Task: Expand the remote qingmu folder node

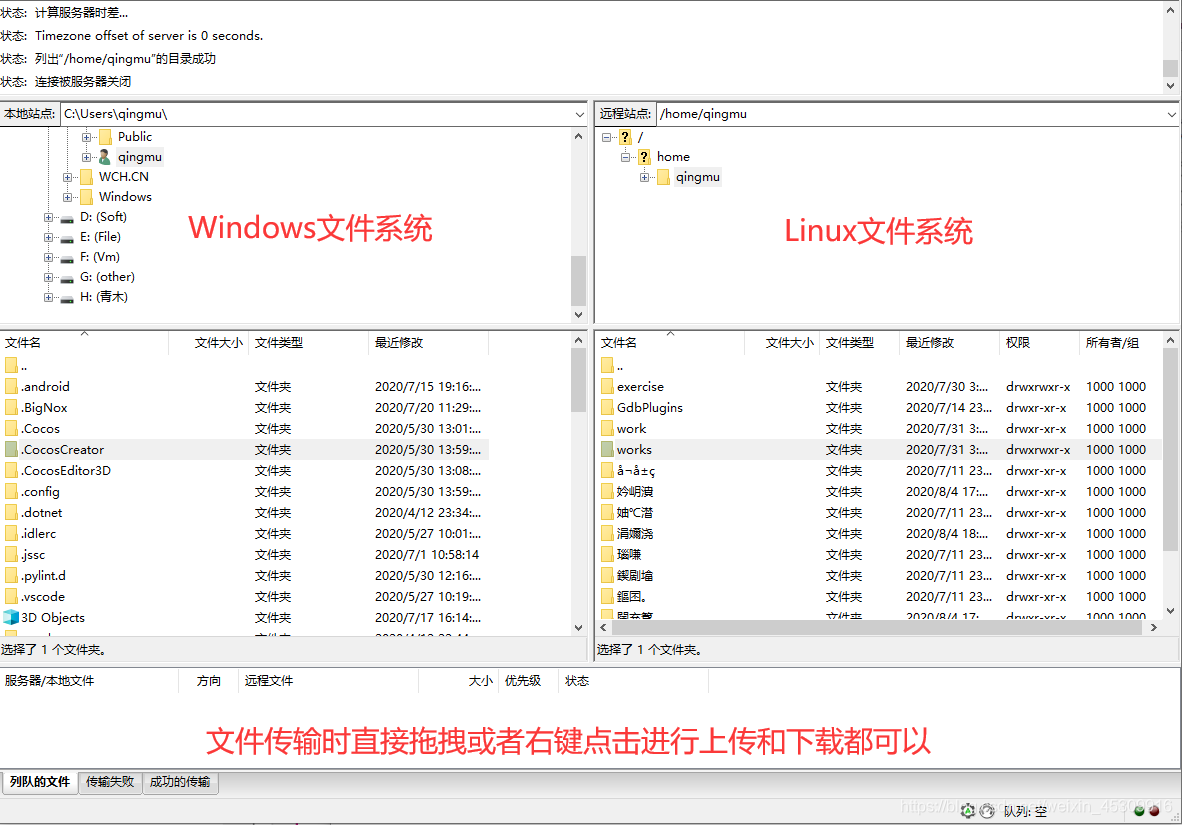Action: [644, 177]
